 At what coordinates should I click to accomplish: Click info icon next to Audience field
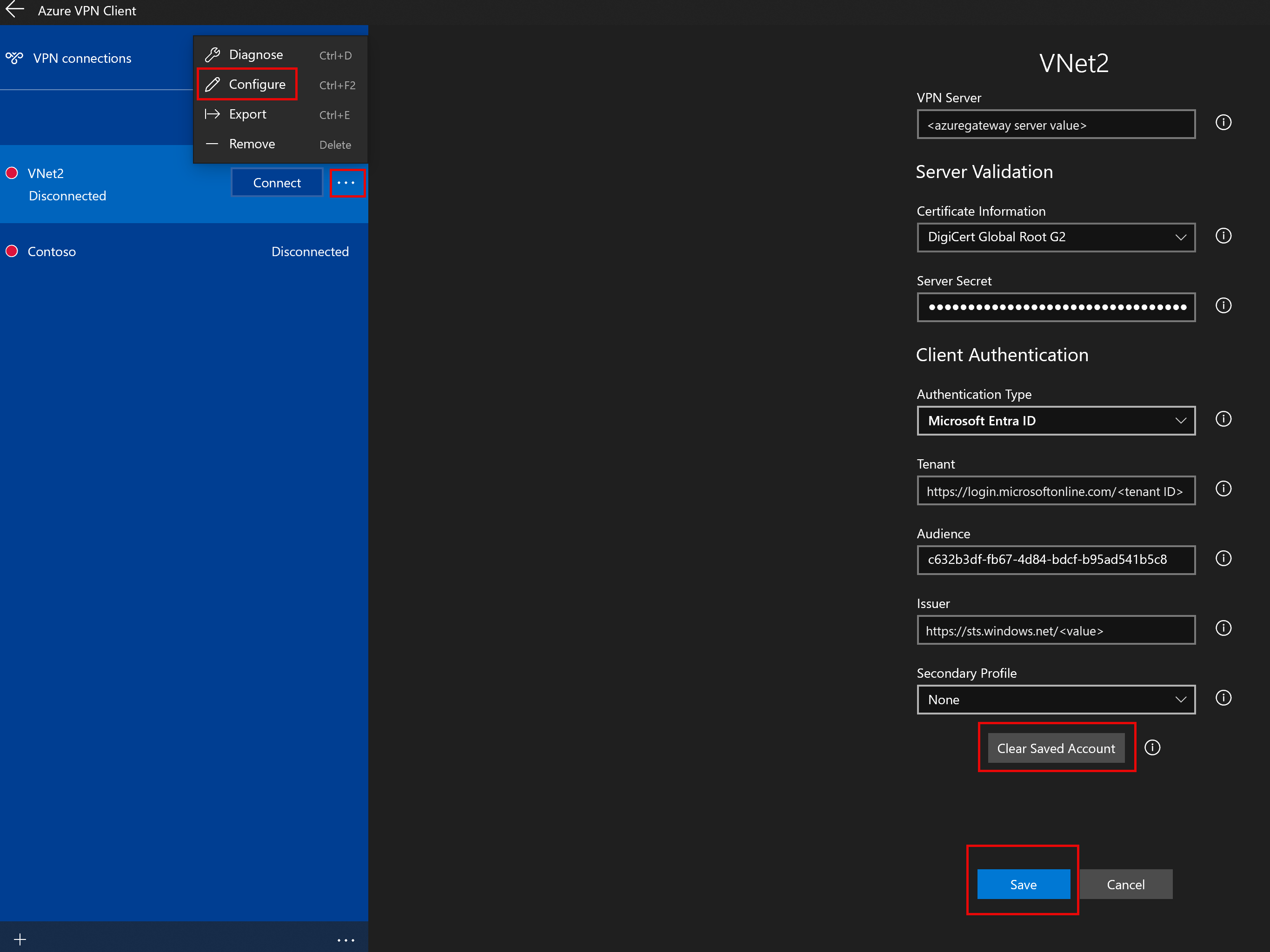(x=1223, y=558)
